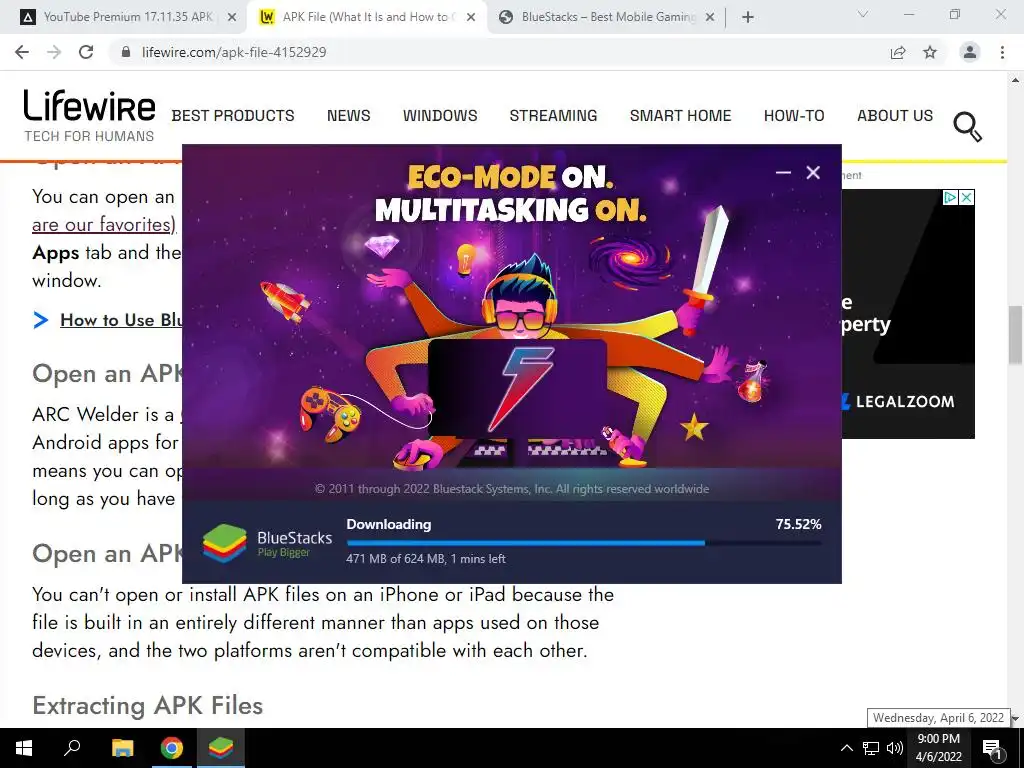Open Windows taskbar search
The width and height of the screenshot is (1024, 768).
72,748
